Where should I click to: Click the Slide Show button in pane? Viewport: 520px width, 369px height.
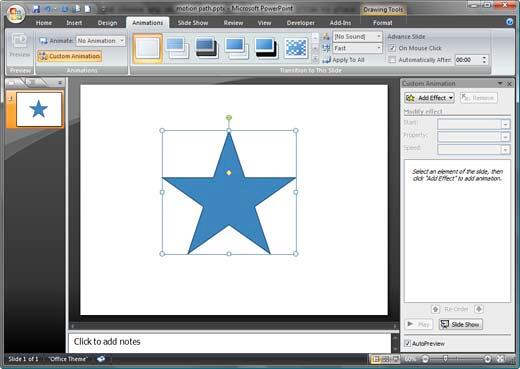[x=461, y=324]
